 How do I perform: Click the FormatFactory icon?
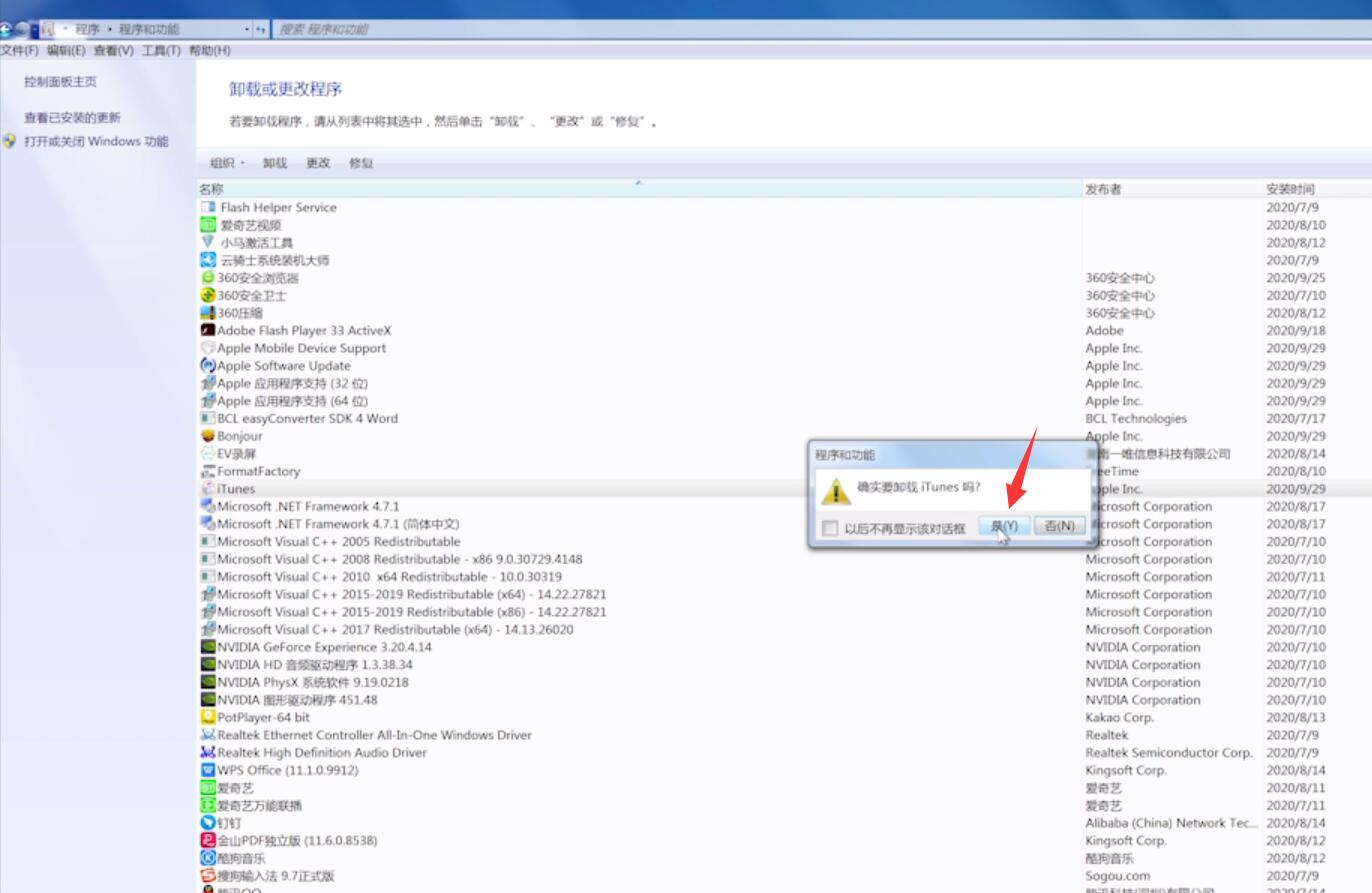pos(208,471)
